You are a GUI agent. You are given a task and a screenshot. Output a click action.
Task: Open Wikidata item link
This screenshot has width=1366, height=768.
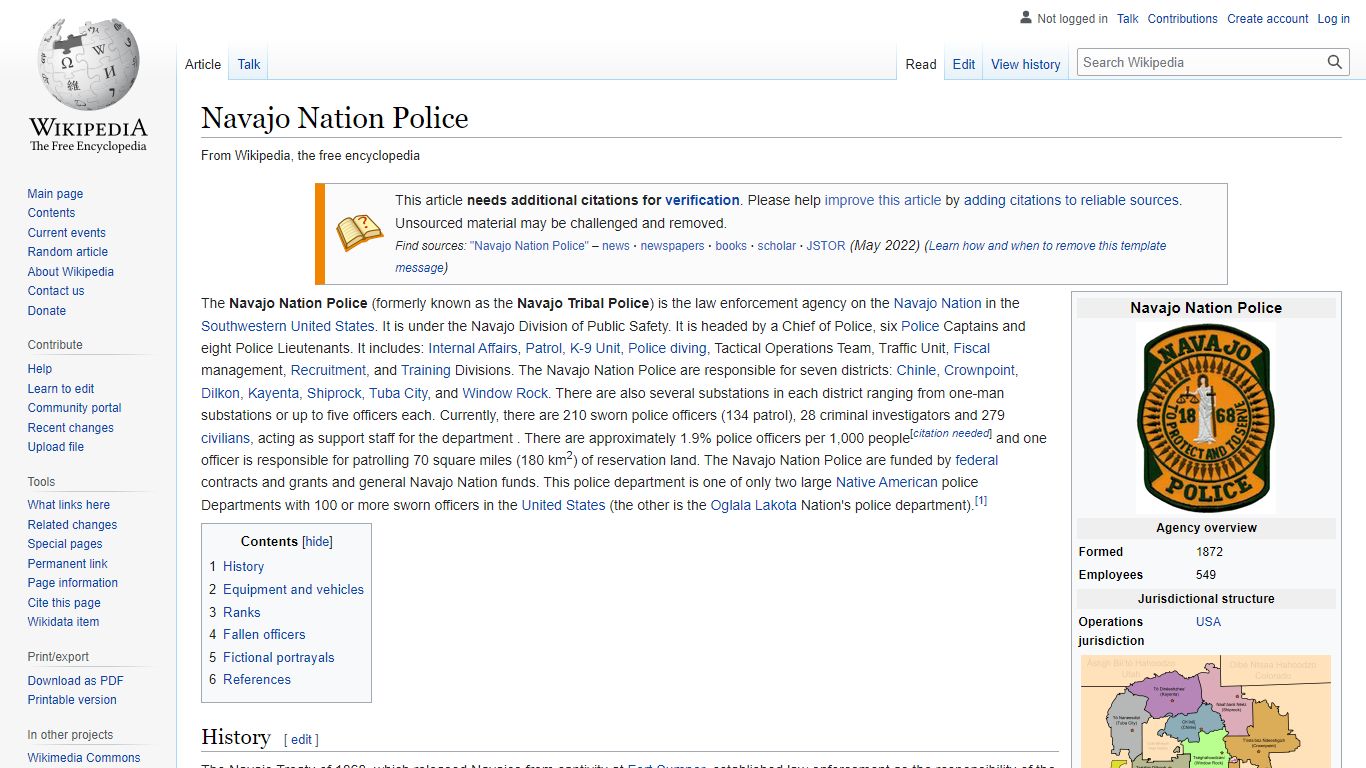pyautogui.click(x=63, y=622)
